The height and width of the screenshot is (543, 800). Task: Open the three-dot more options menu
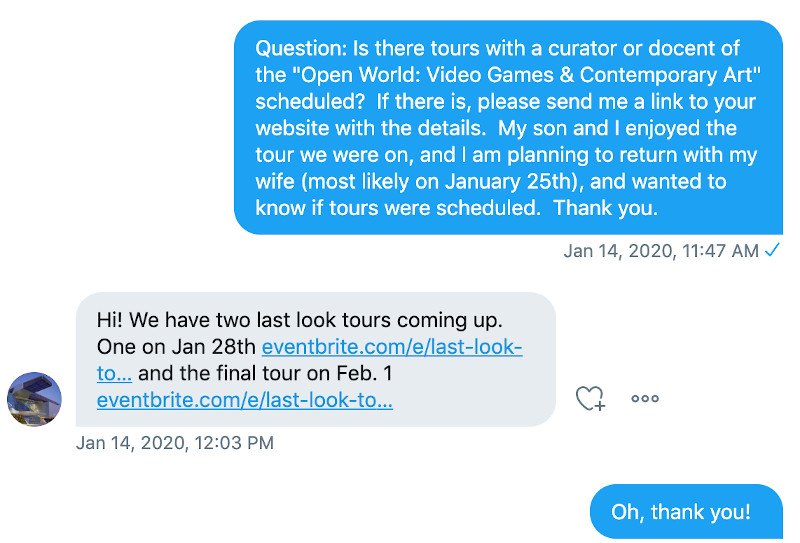point(645,399)
